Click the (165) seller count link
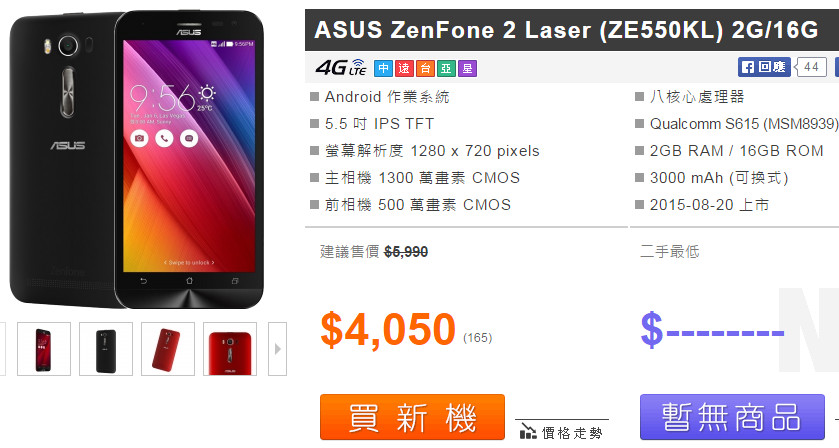The image size is (839, 448). (x=477, y=338)
